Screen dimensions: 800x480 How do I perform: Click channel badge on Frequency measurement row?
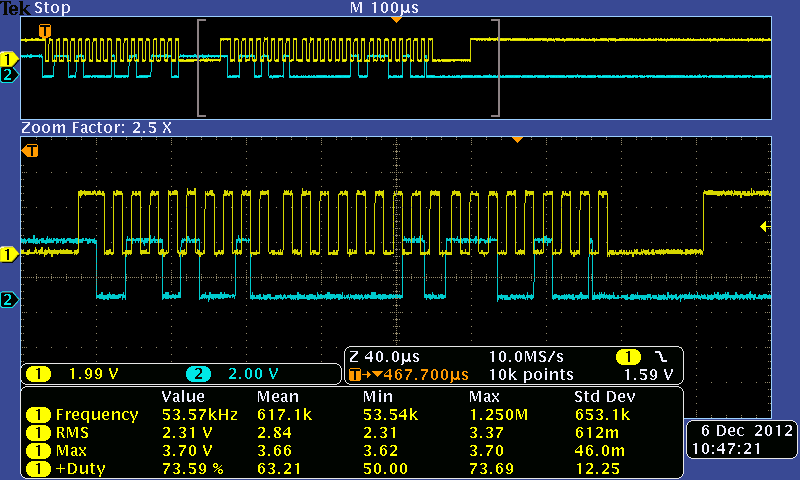click(x=38, y=415)
